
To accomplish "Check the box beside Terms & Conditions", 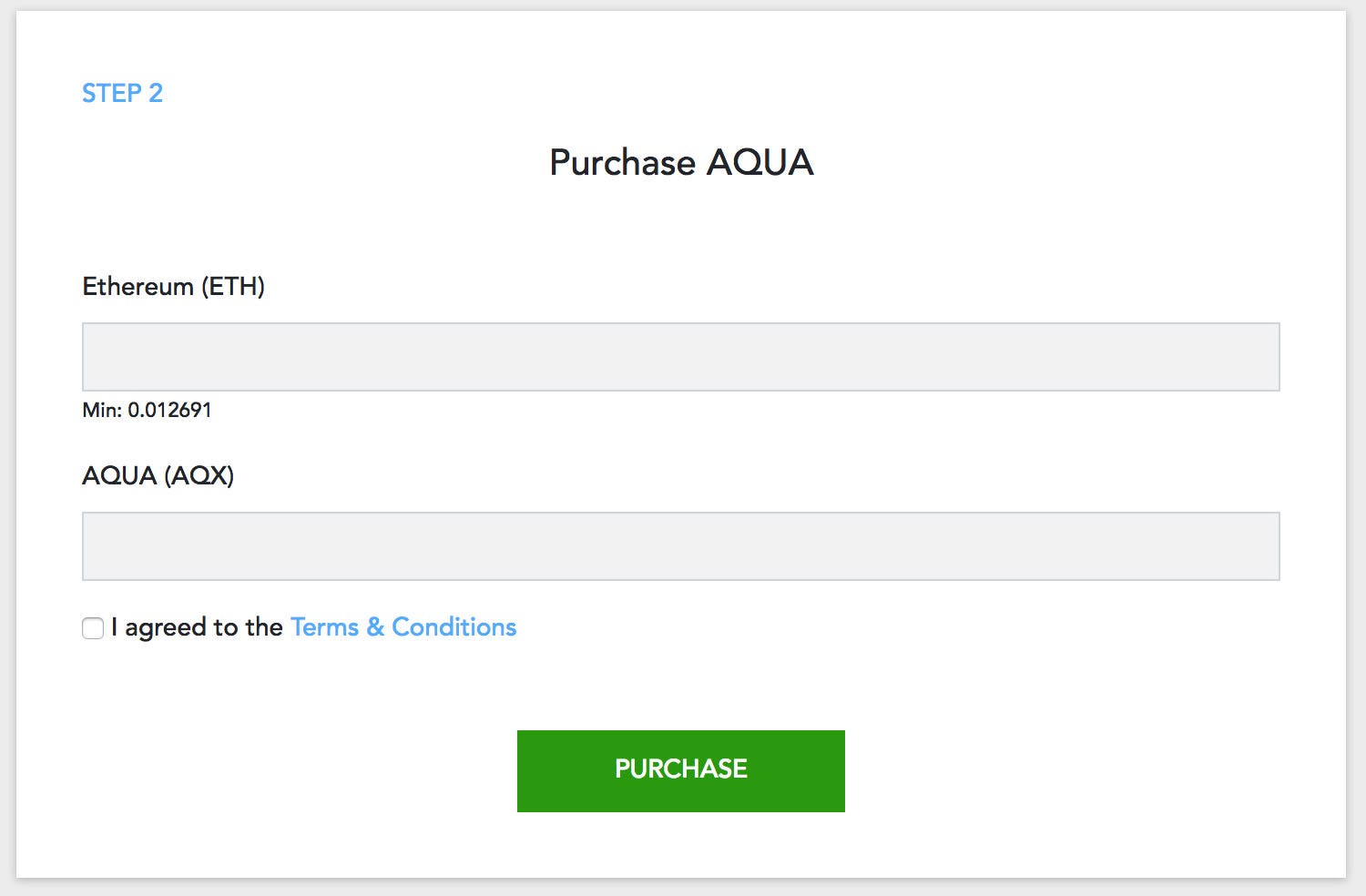I will tap(93, 628).
